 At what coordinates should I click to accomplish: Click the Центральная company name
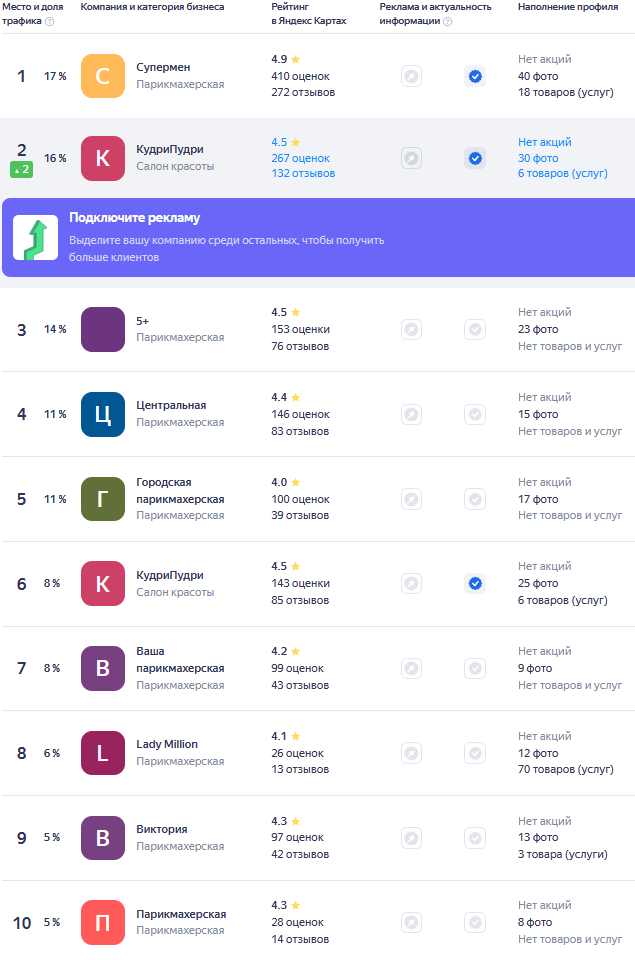pos(171,405)
